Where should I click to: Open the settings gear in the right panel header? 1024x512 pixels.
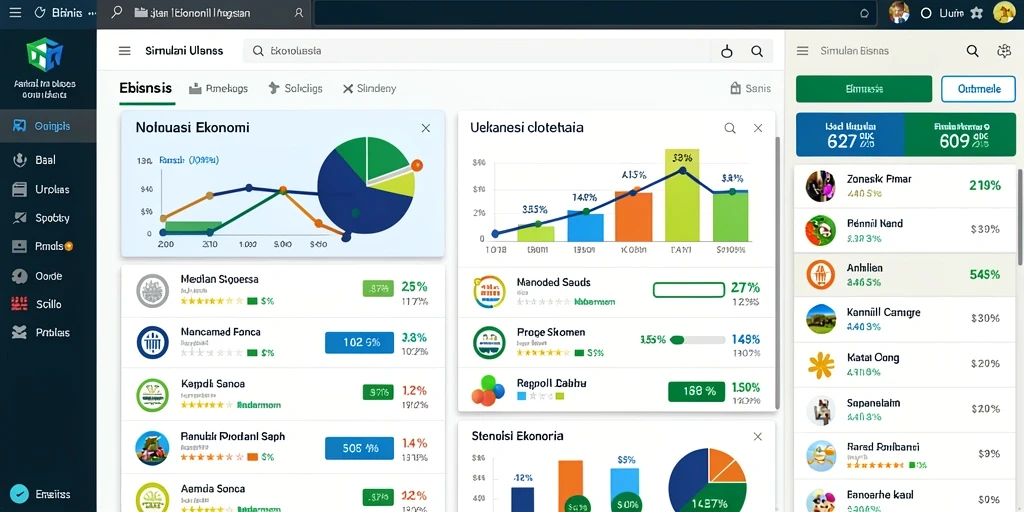click(x=1004, y=51)
